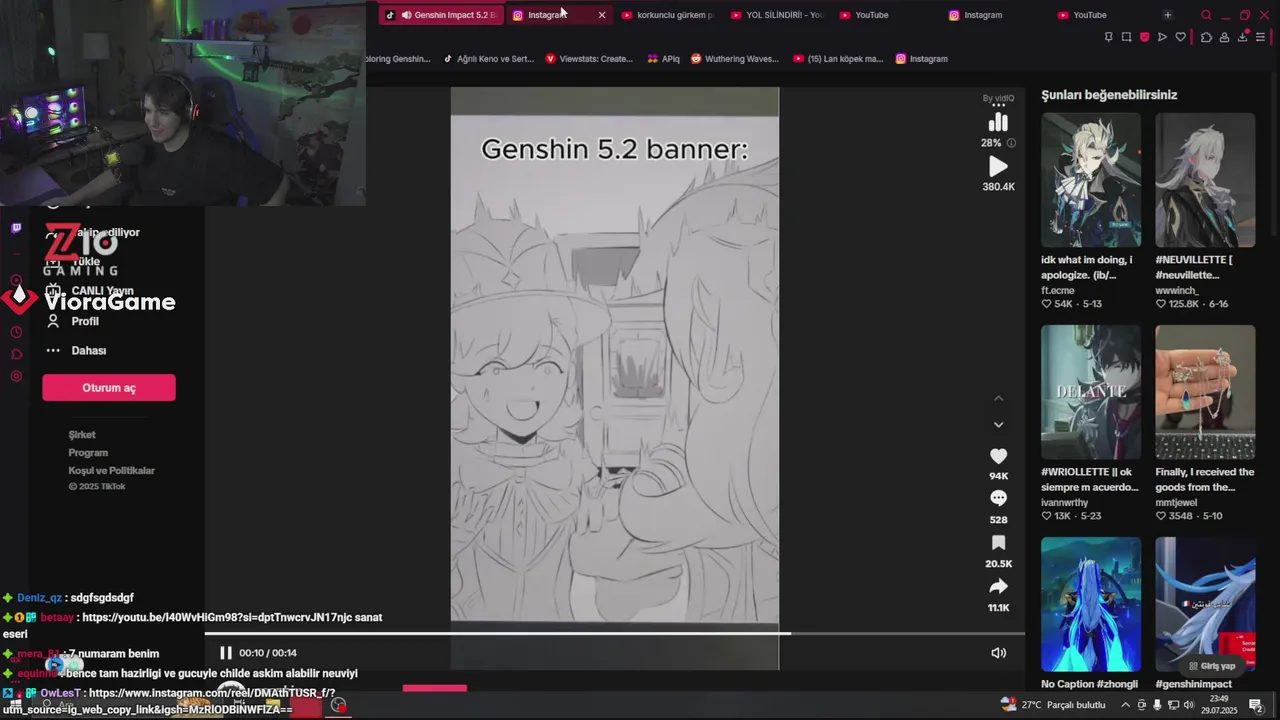The width and height of the screenshot is (1280, 720).
Task: Open vidIQ stats bar chart icon
Action: tap(998, 122)
